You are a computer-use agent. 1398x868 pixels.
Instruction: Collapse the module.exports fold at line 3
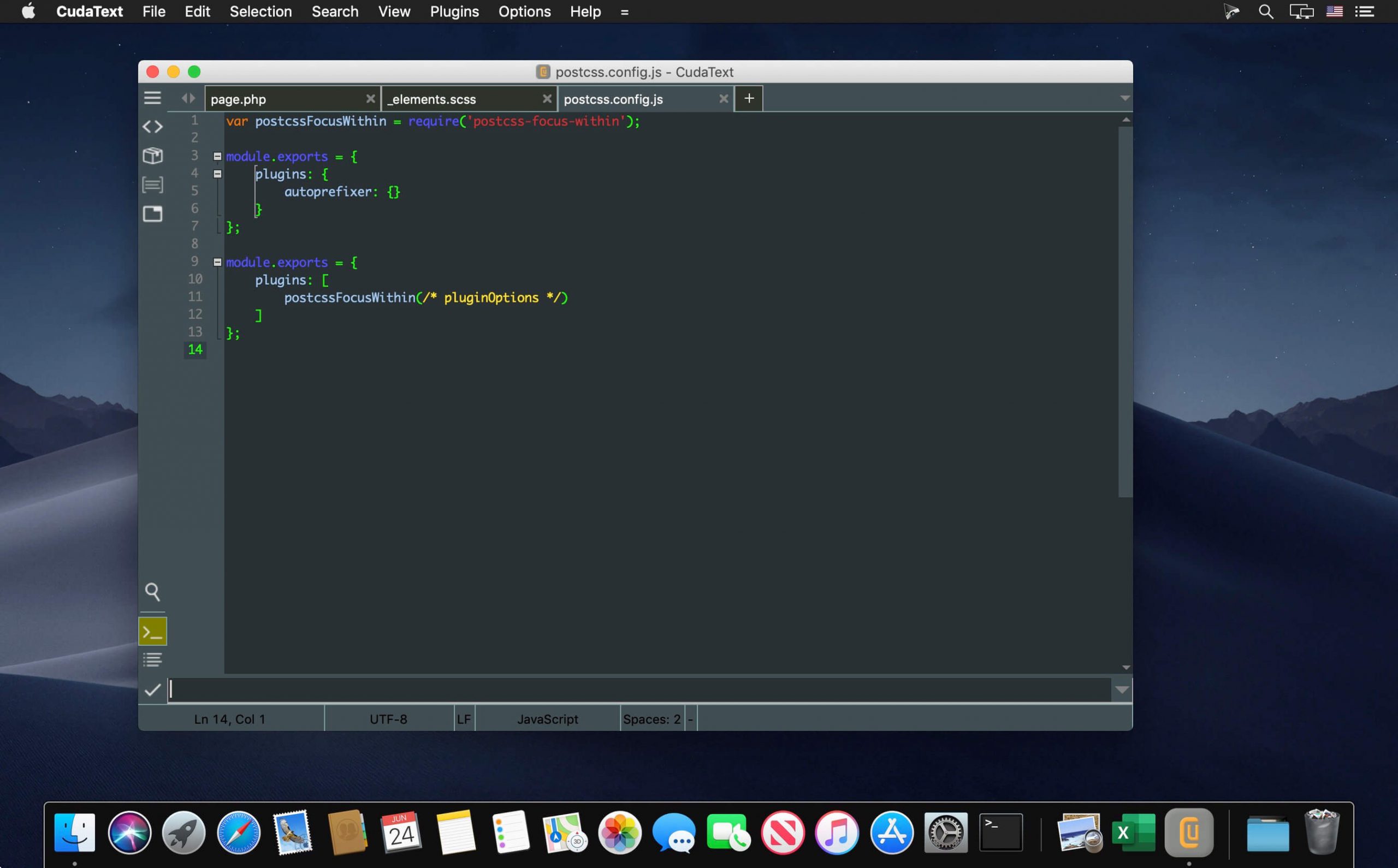pos(217,156)
